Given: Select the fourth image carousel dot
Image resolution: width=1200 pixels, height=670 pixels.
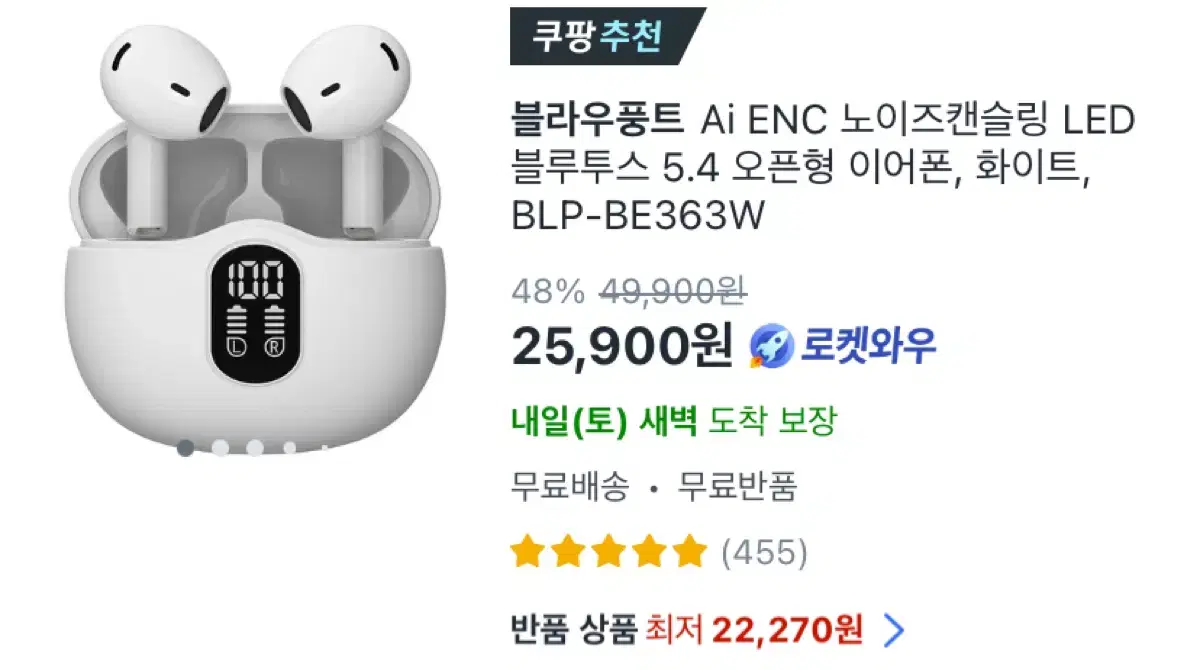Looking at the screenshot, I should click(290, 448).
